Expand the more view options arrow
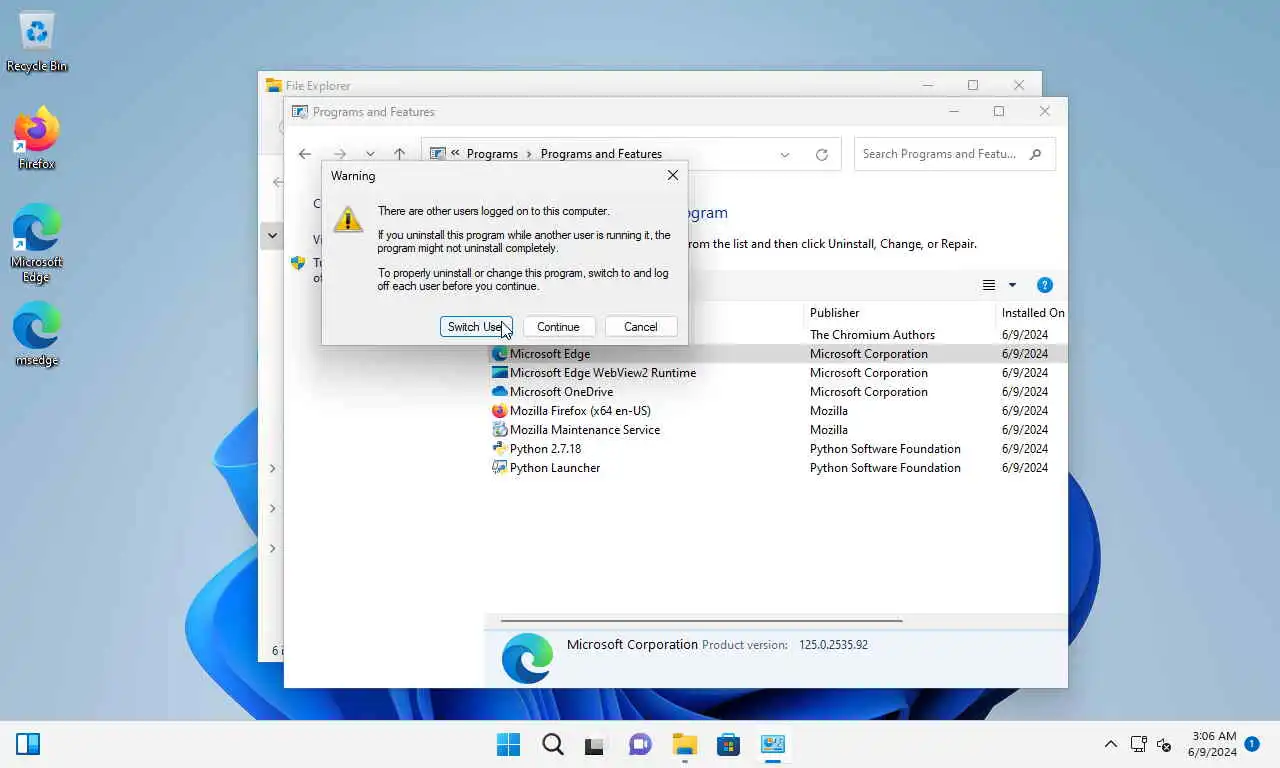 [x=1012, y=285]
